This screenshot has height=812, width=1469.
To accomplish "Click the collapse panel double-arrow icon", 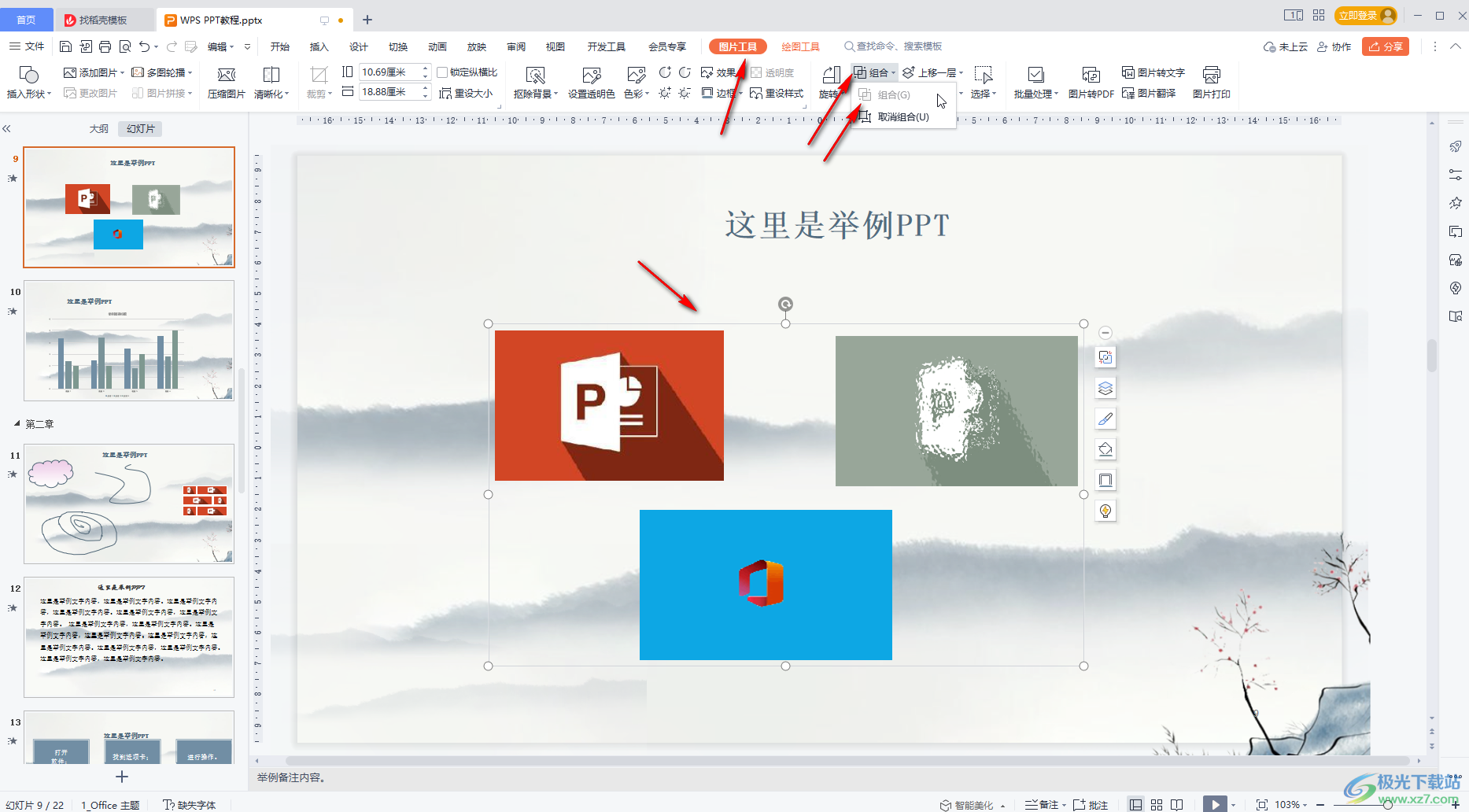I will point(6,128).
